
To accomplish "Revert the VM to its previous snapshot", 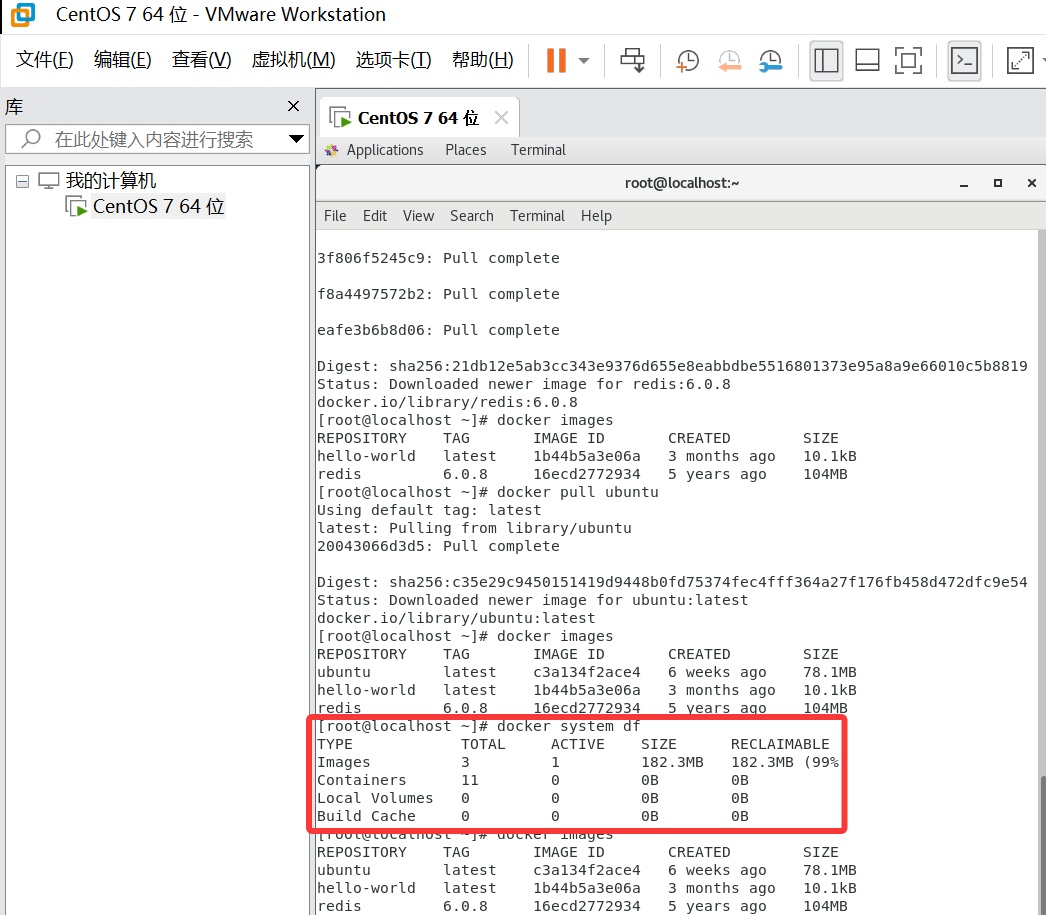I will (x=729, y=61).
